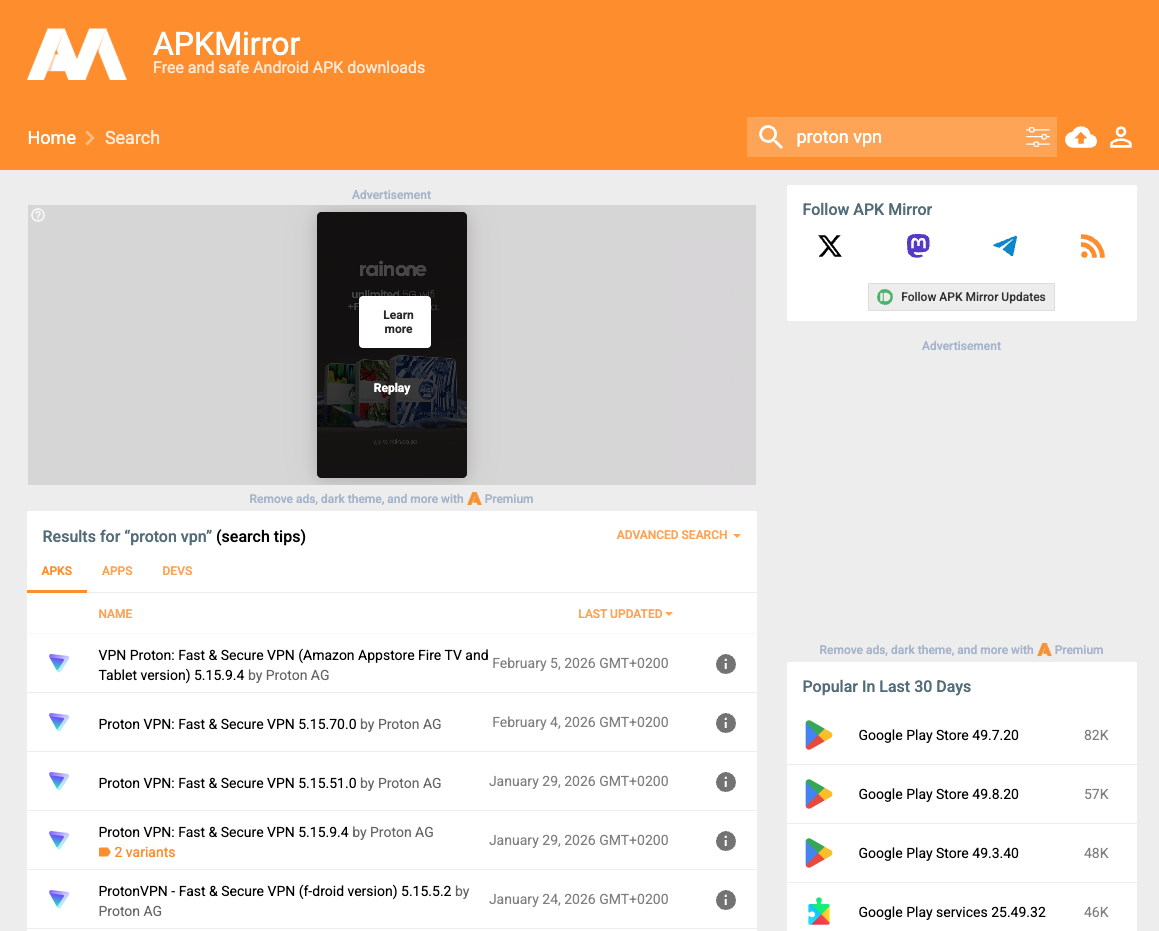Open the 2 variants link
Image resolution: width=1159 pixels, height=931 pixels.
137,852
